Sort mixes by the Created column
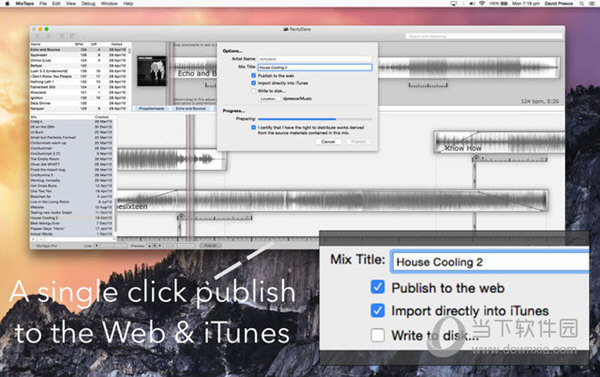The image size is (600, 377). [x=102, y=117]
